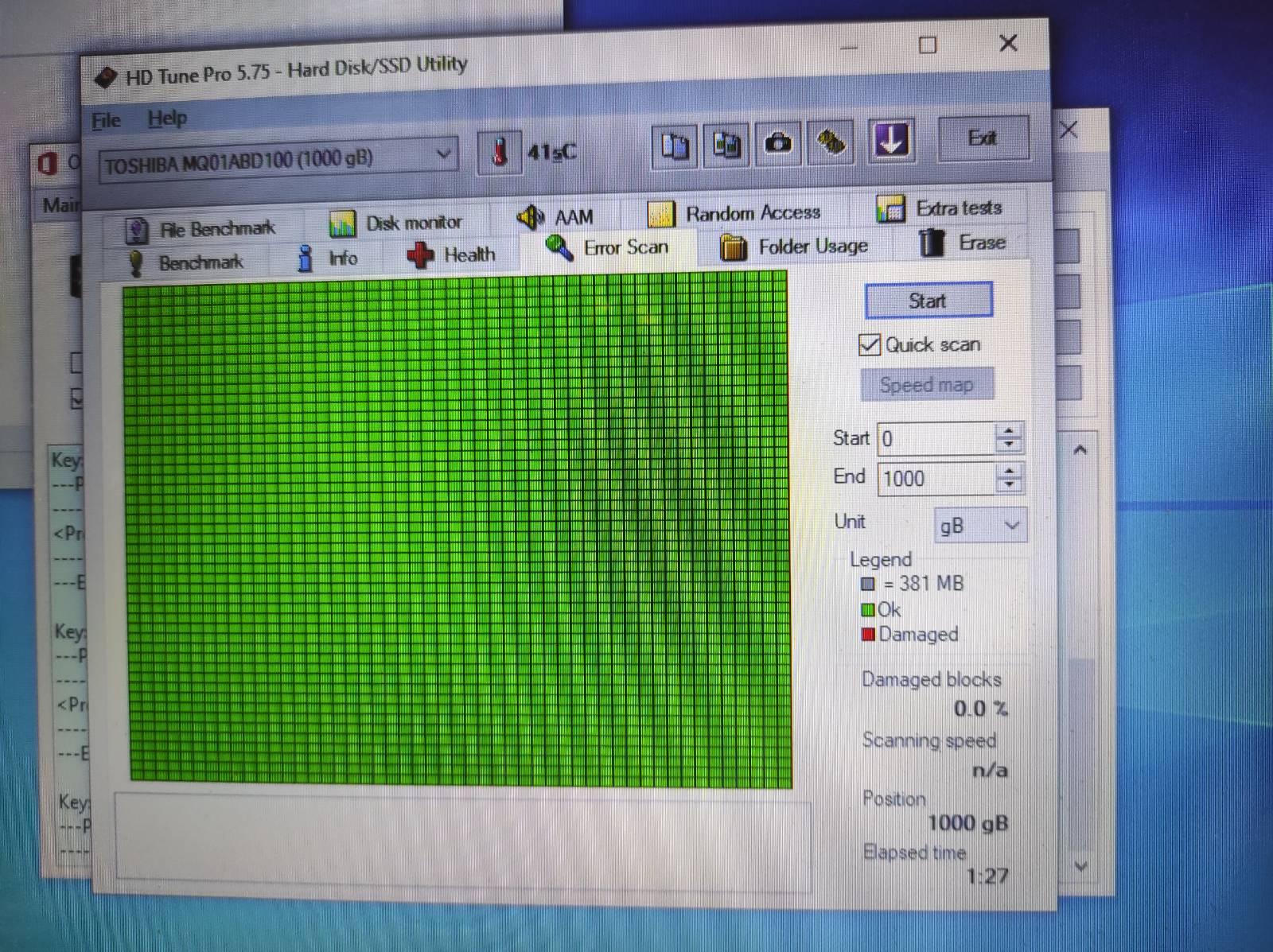Switch to Random Access tab
Screen dimensions: 1273x952
(734, 213)
